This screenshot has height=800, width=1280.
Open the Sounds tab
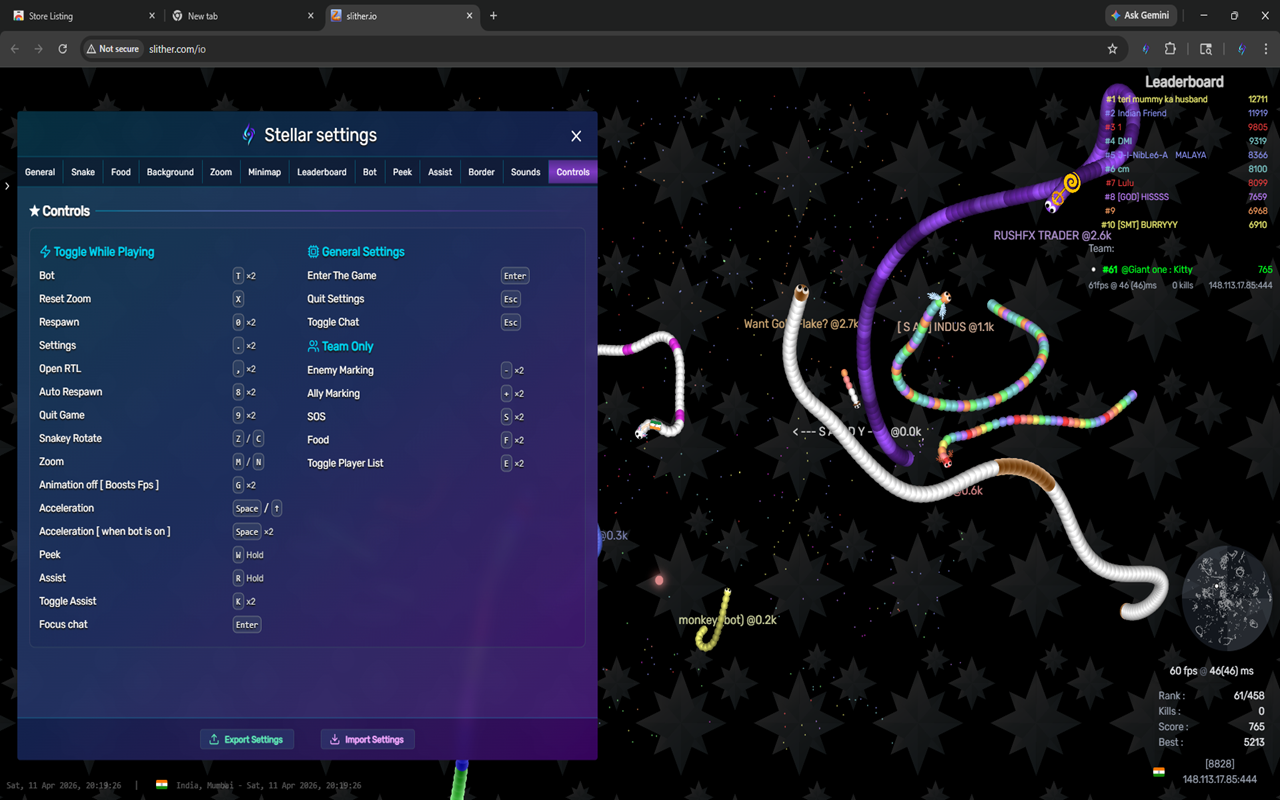pos(526,172)
